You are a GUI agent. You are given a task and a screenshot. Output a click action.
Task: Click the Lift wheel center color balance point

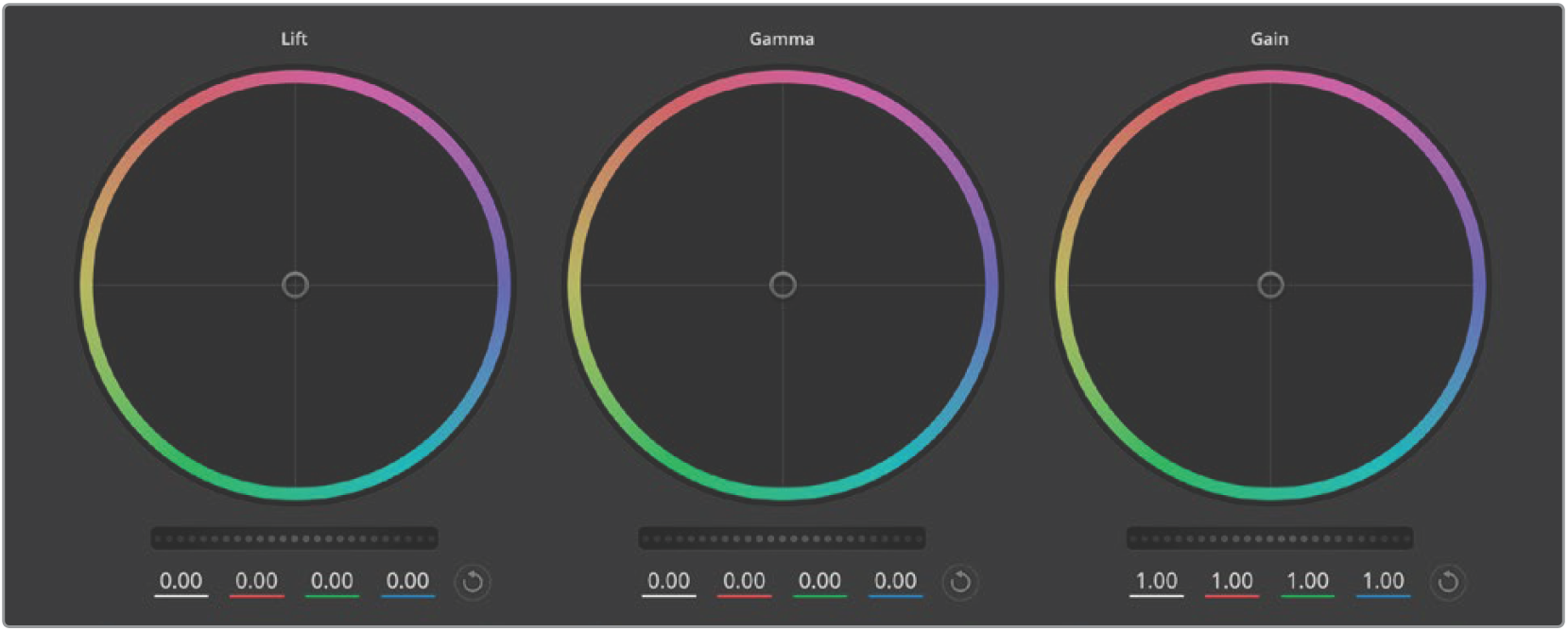(x=295, y=284)
